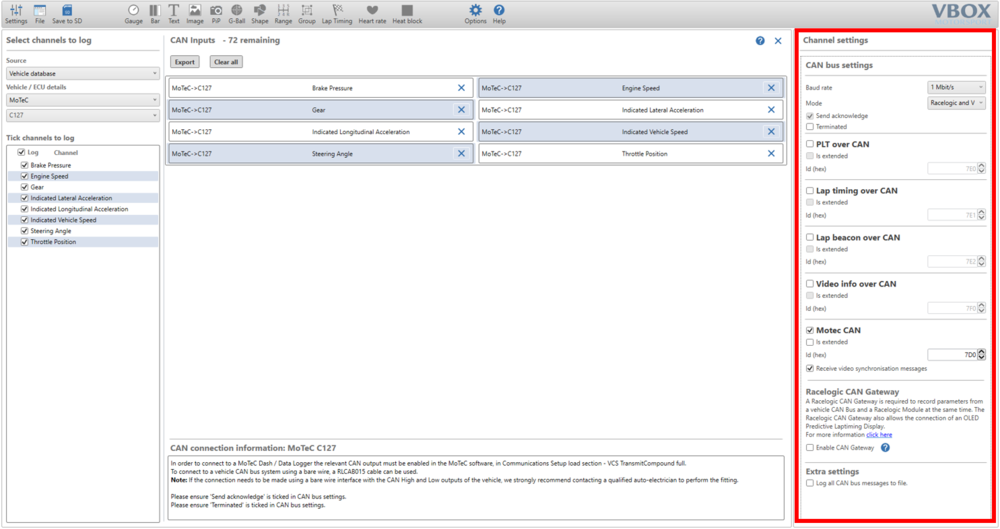Untick Brake Pressure channel checkbox
The image size is (1000, 529).
(24, 165)
